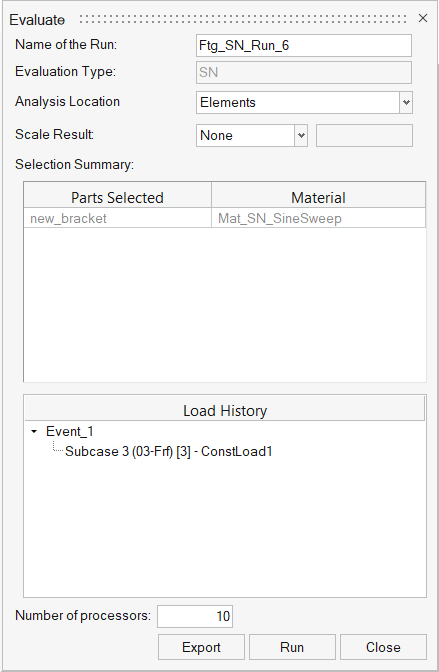Image resolution: width=439 pixels, height=672 pixels.
Task: Click the Export button
Action: tap(201, 647)
